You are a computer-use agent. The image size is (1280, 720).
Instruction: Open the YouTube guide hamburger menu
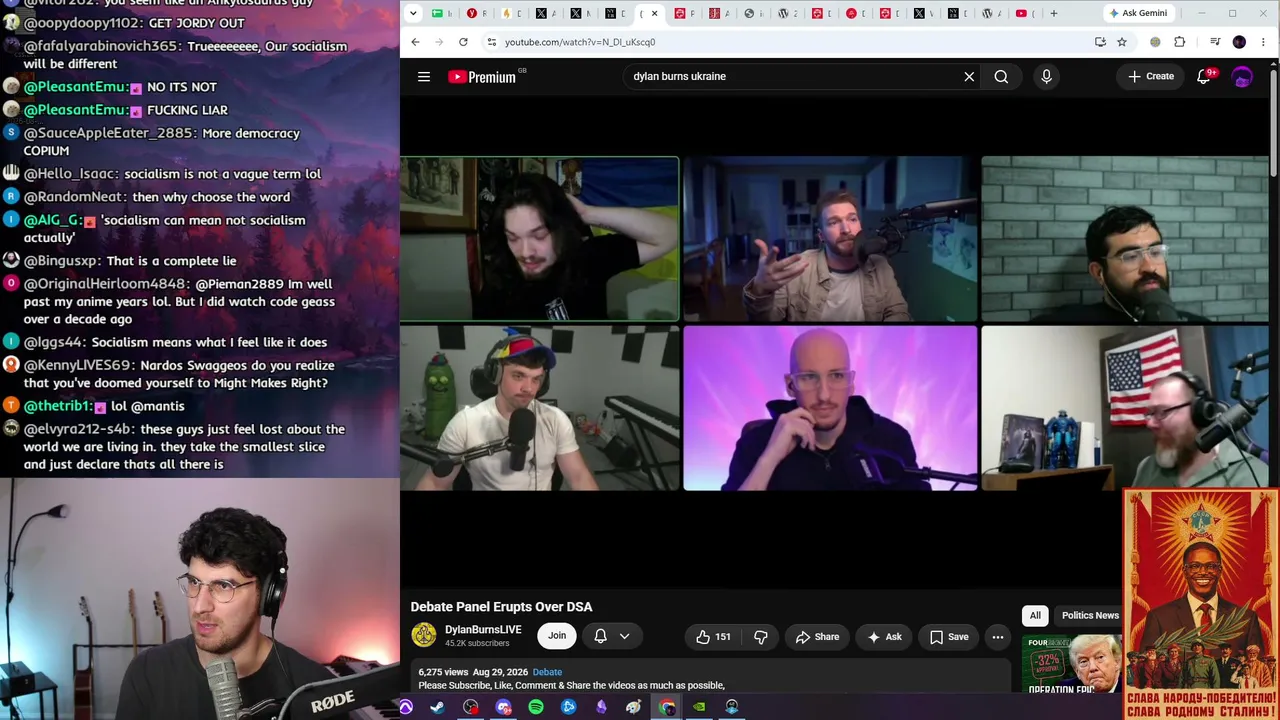click(x=424, y=76)
